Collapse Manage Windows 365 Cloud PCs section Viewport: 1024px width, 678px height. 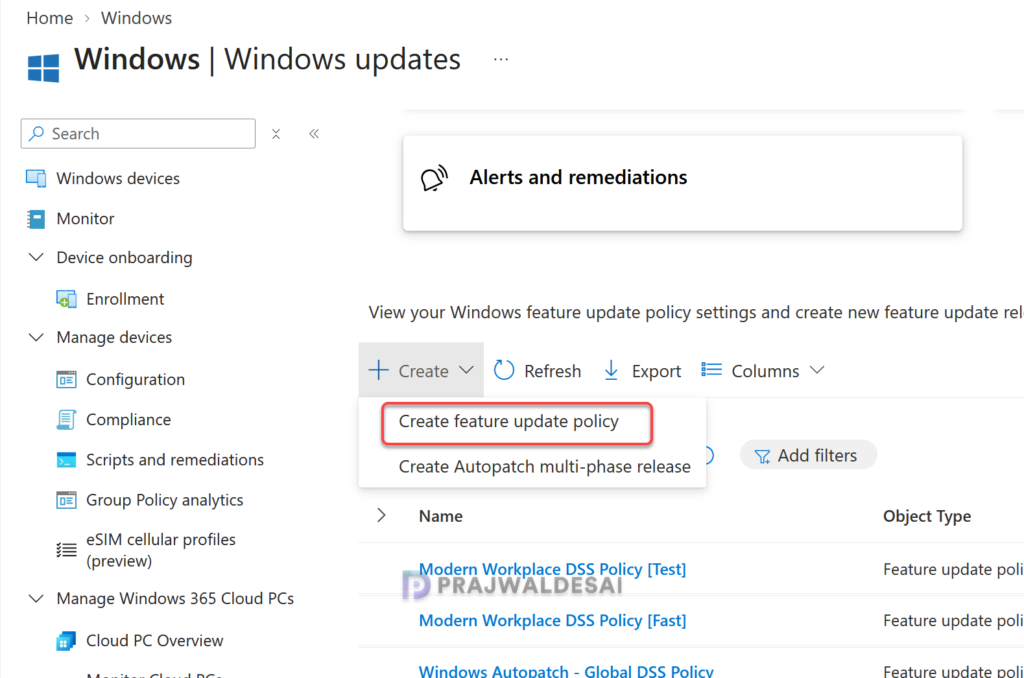click(x=37, y=598)
